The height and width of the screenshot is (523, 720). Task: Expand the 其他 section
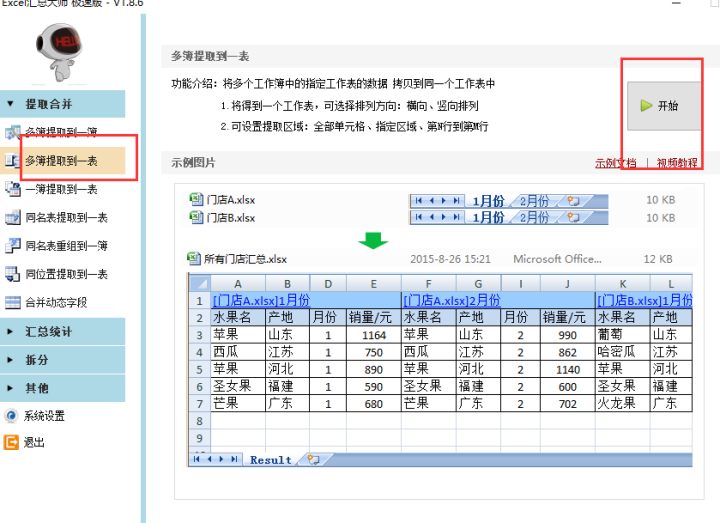pyautogui.click(x=62, y=388)
